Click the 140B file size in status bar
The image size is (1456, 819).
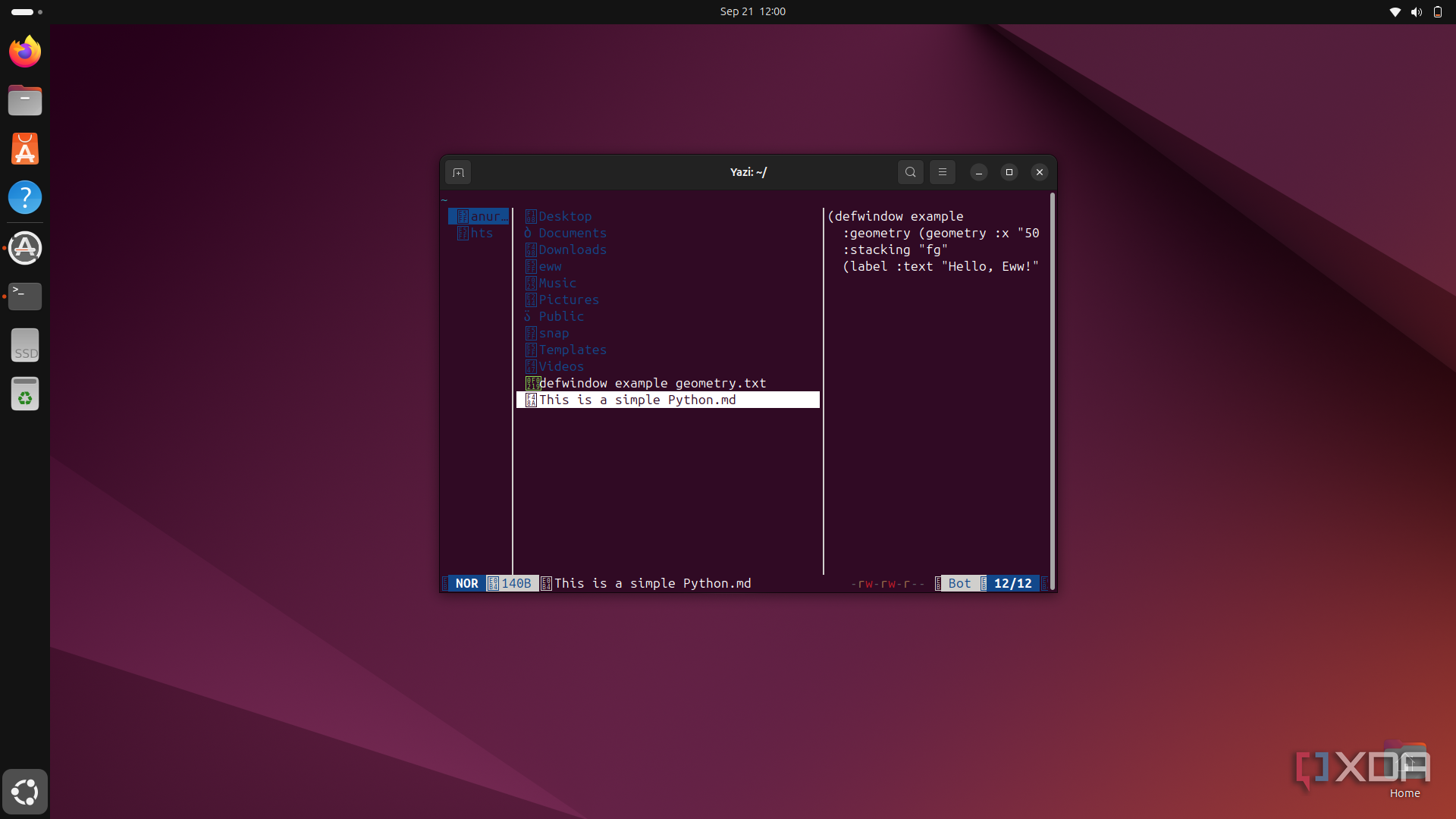(516, 583)
